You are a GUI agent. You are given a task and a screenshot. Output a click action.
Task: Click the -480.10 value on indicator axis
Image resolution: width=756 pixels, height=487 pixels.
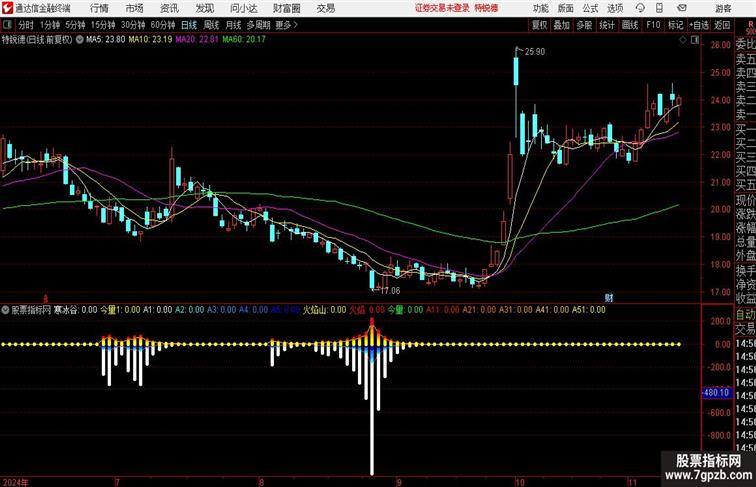(716, 392)
